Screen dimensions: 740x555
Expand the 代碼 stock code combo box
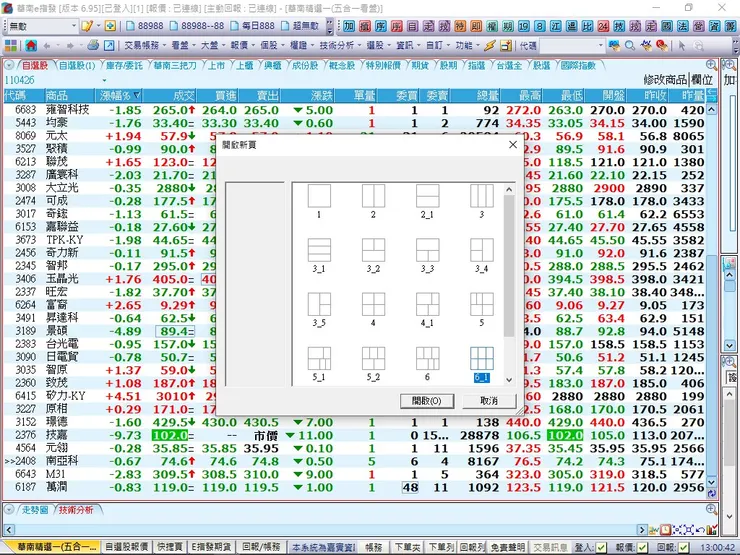pos(600,45)
